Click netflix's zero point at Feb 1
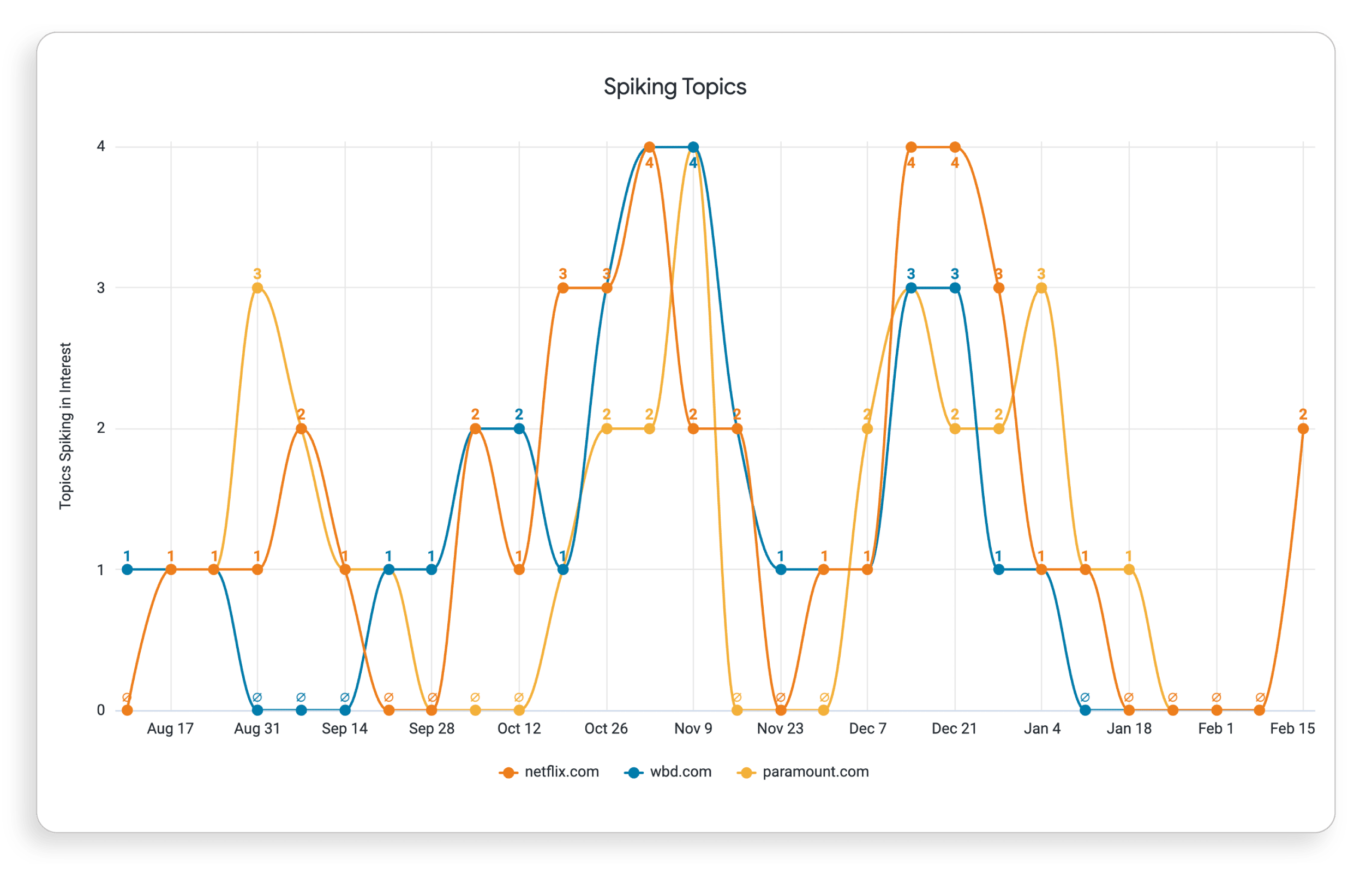This screenshot has height=872, width=1372. (1217, 710)
